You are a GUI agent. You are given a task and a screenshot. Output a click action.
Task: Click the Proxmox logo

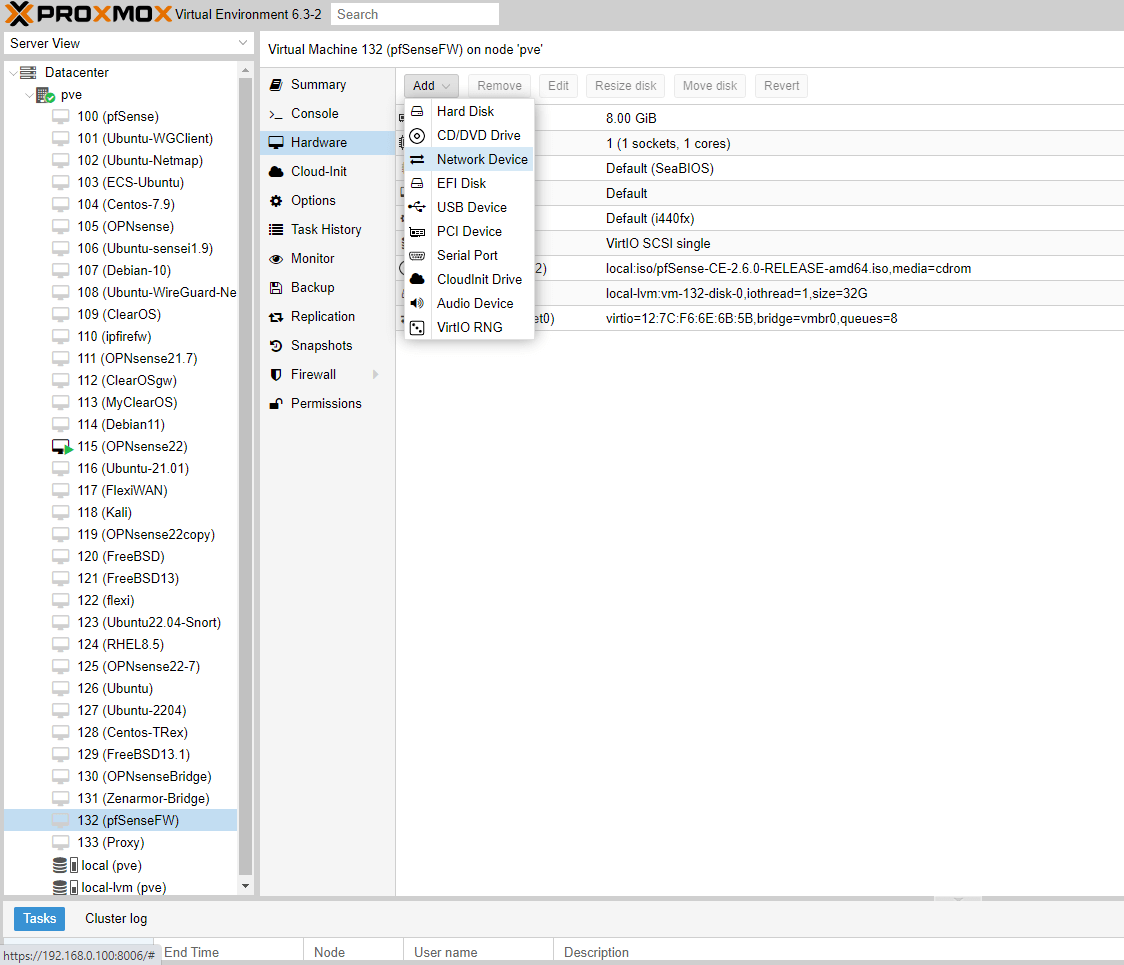click(89, 14)
